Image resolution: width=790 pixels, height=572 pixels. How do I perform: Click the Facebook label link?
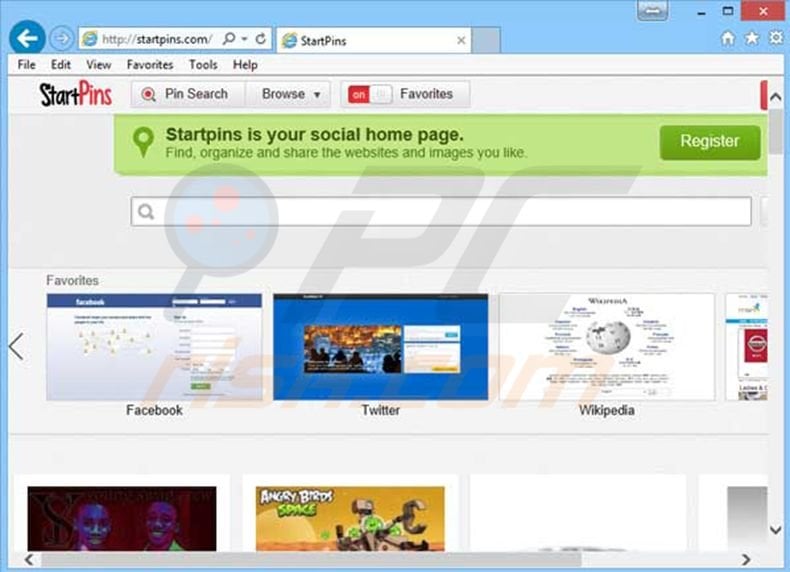pos(154,410)
